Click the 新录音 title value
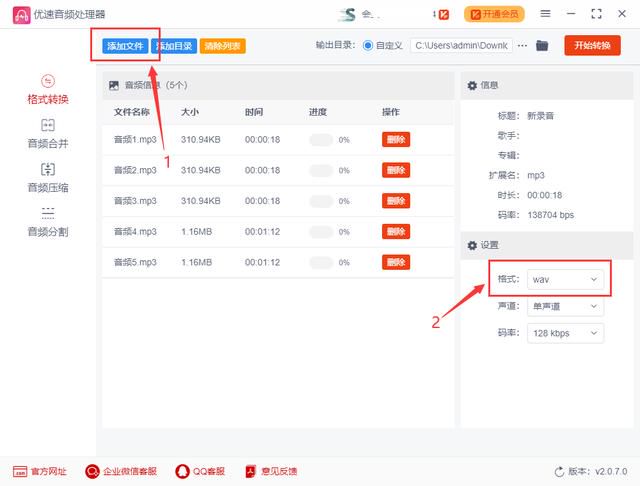Viewport: 640px width, 486px height. click(540, 115)
